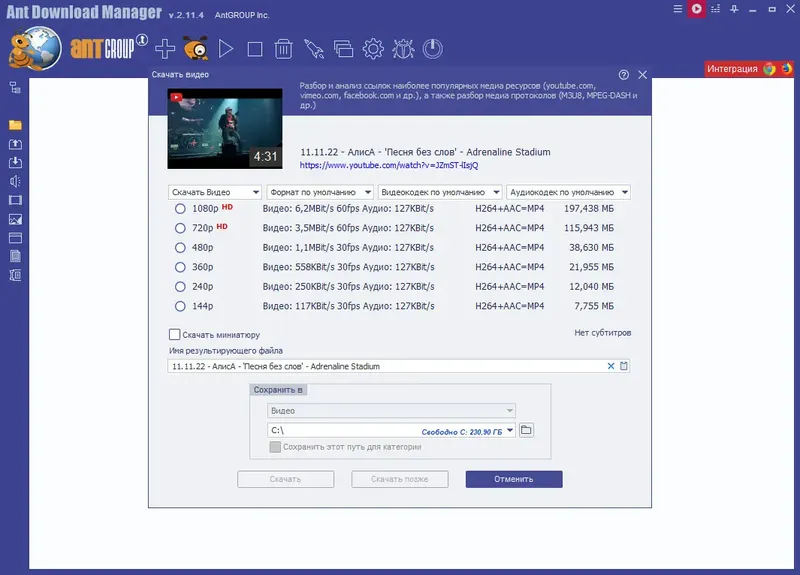Open the stacked windows icon in toolbar
800x575 pixels.
[x=343, y=49]
